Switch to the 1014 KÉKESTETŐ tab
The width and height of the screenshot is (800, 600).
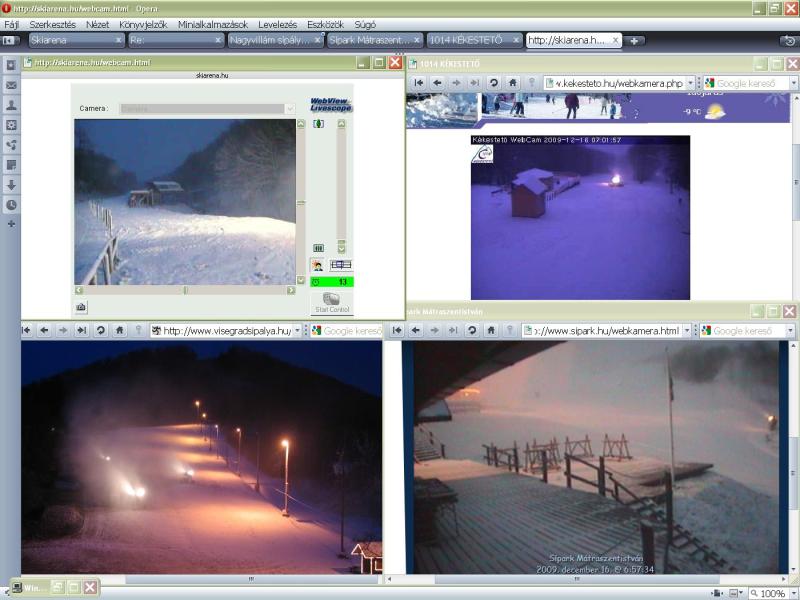[468, 41]
